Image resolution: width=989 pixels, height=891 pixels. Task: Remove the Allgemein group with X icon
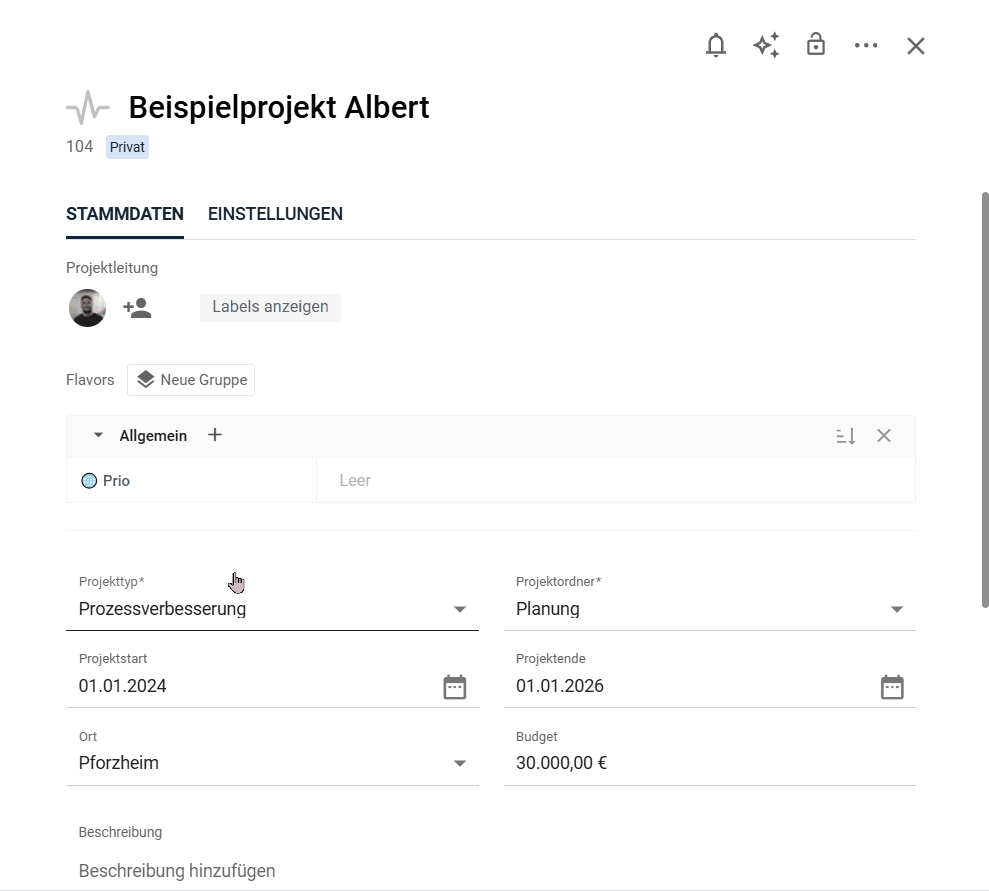(884, 436)
